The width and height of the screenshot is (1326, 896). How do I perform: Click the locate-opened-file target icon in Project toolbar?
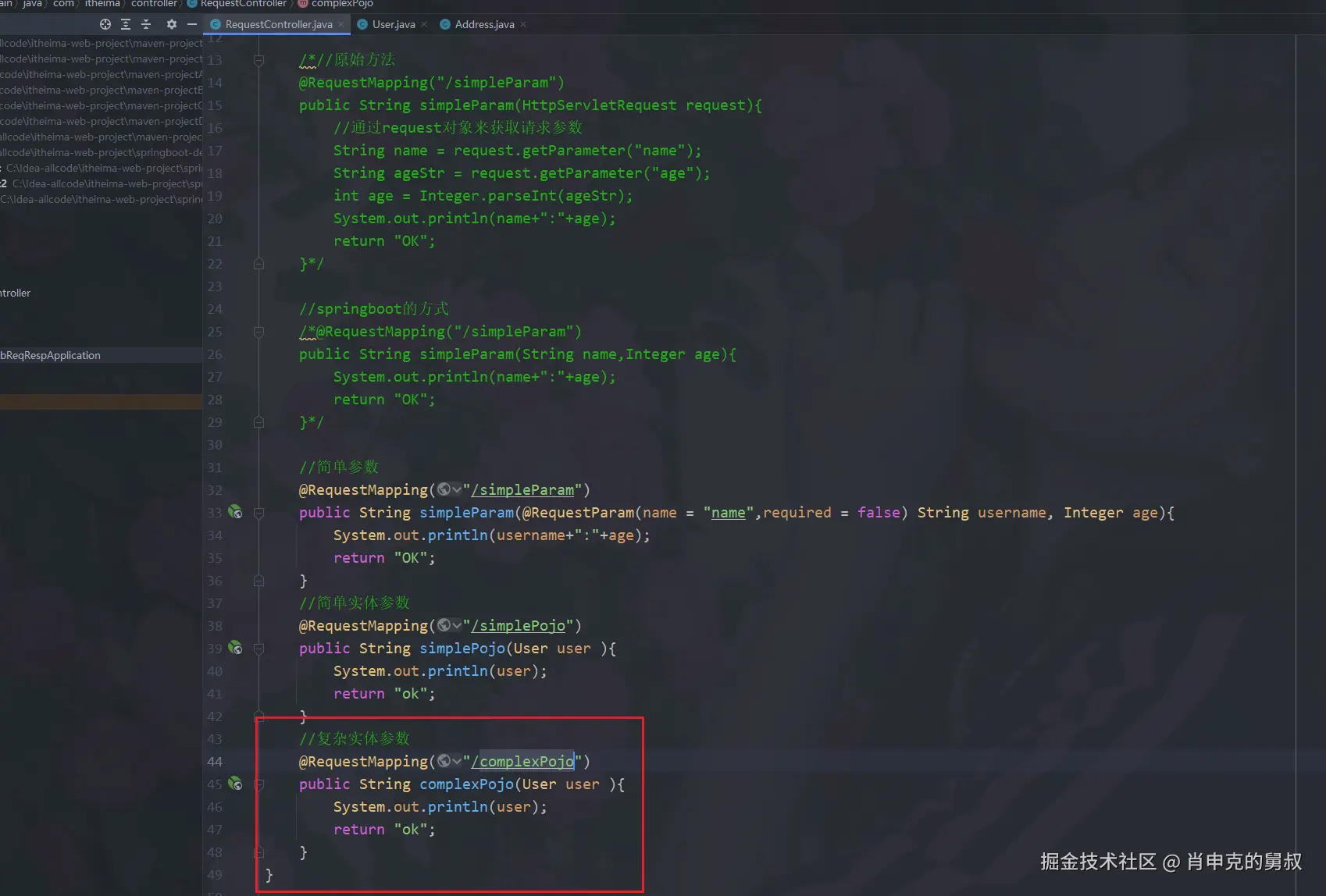click(105, 24)
